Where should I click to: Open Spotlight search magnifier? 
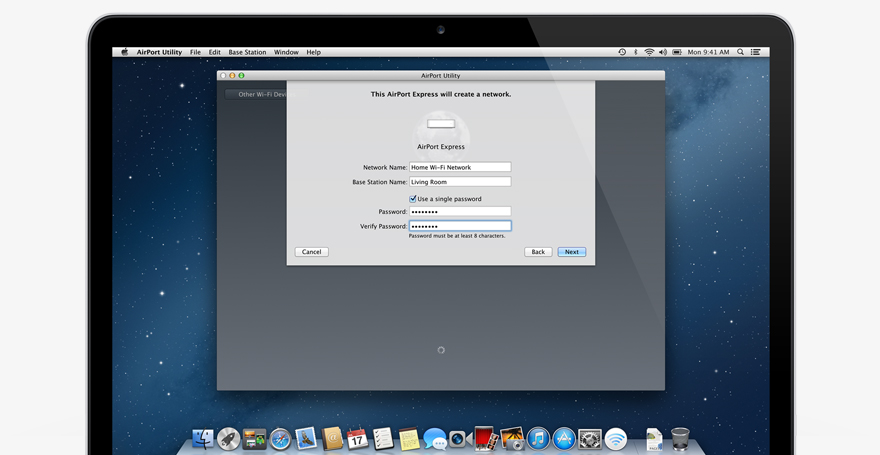pyautogui.click(x=740, y=52)
